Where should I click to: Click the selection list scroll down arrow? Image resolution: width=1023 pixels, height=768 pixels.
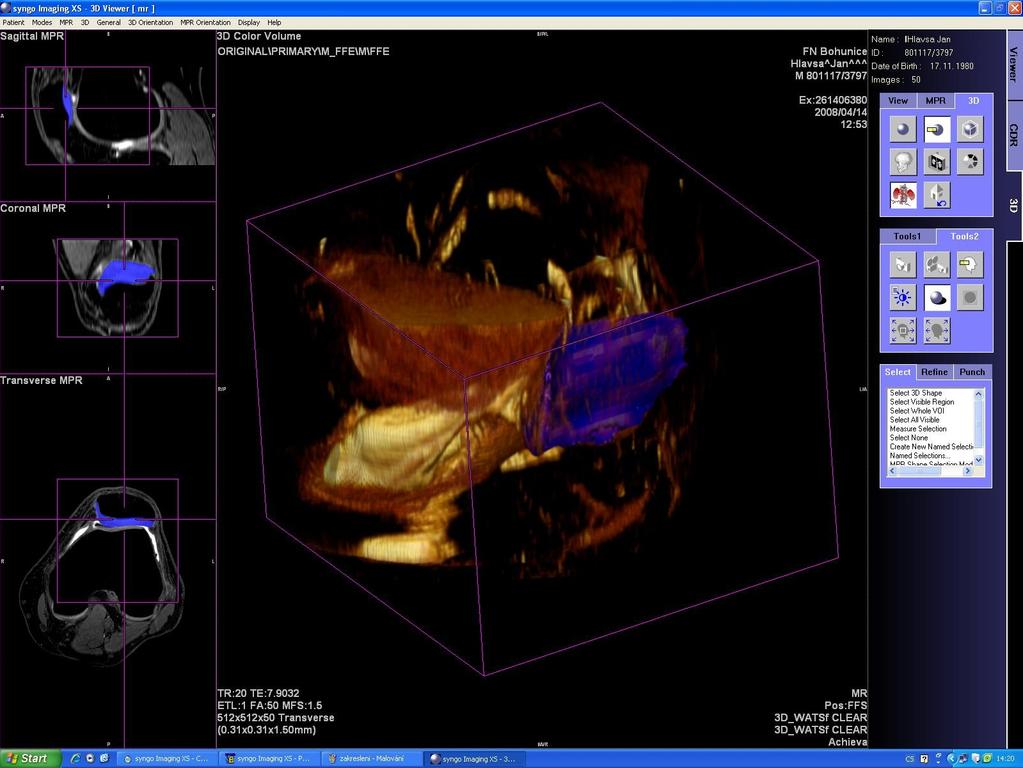click(979, 460)
